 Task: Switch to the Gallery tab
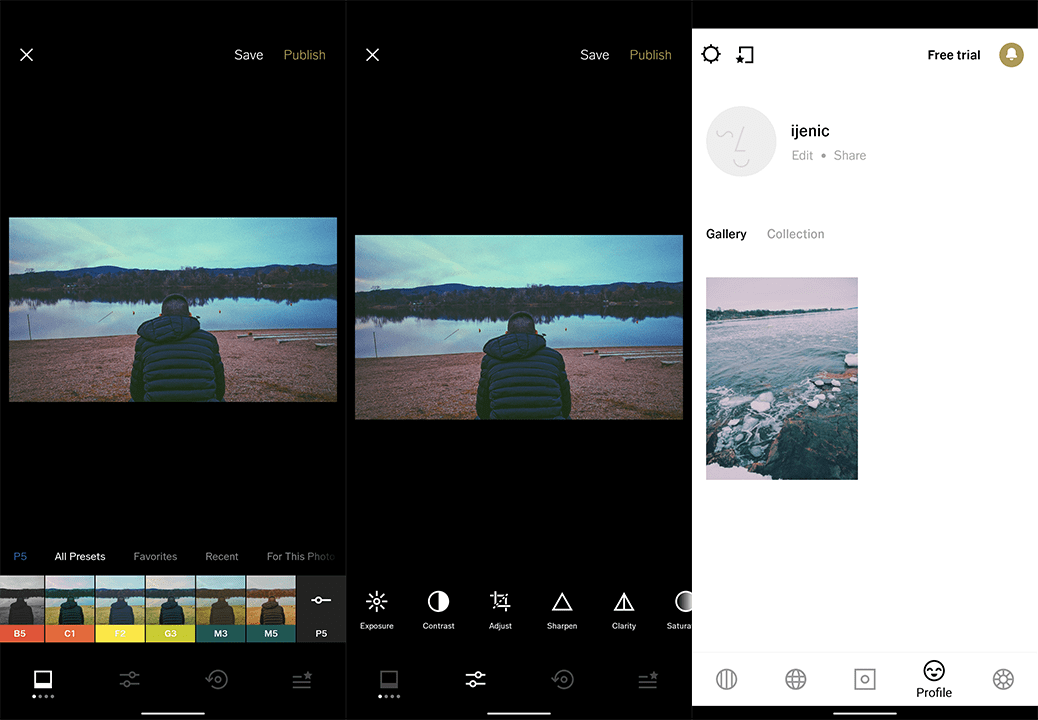[x=726, y=234]
